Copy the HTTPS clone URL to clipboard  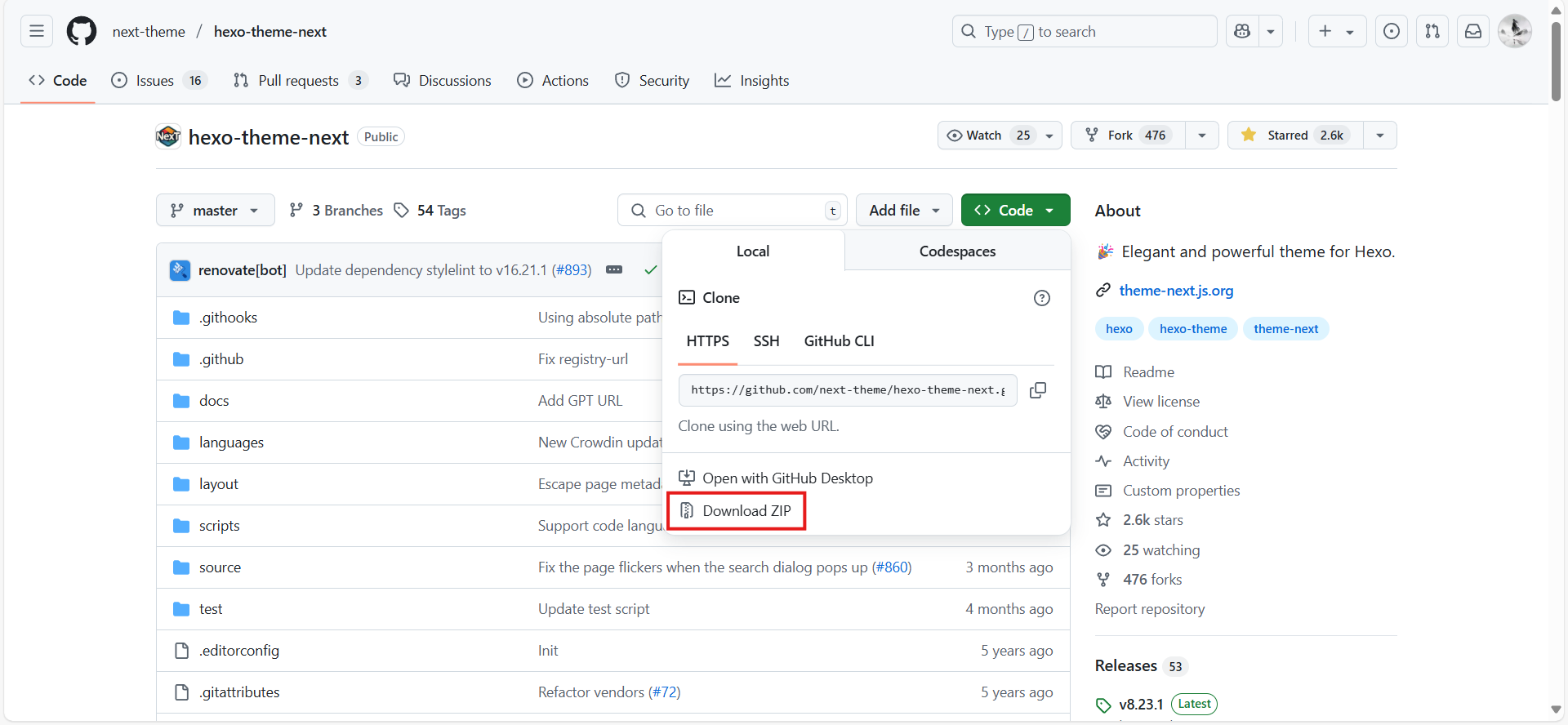click(1038, 390)
